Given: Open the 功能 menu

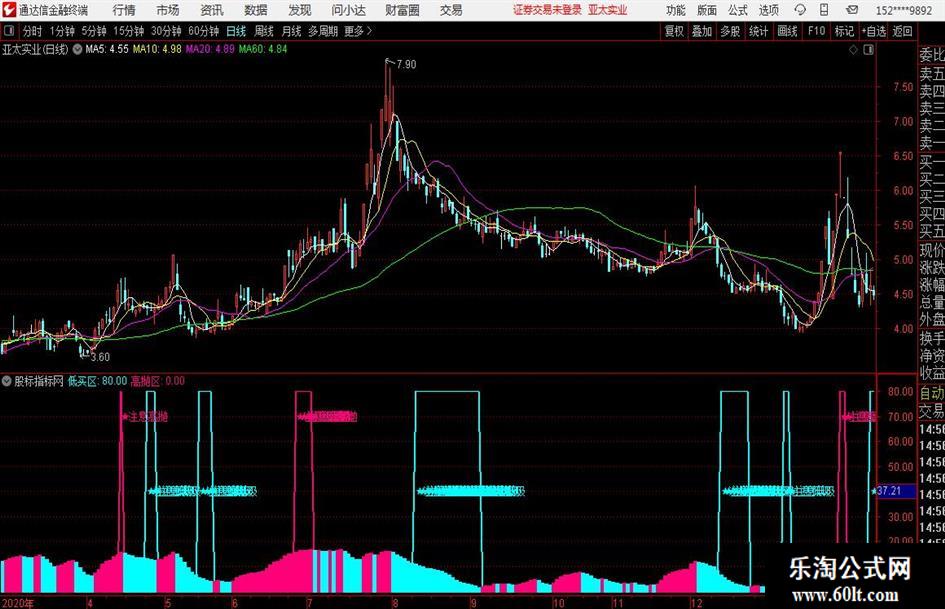Looking at the screenshot, I should (x=676, y=10).
